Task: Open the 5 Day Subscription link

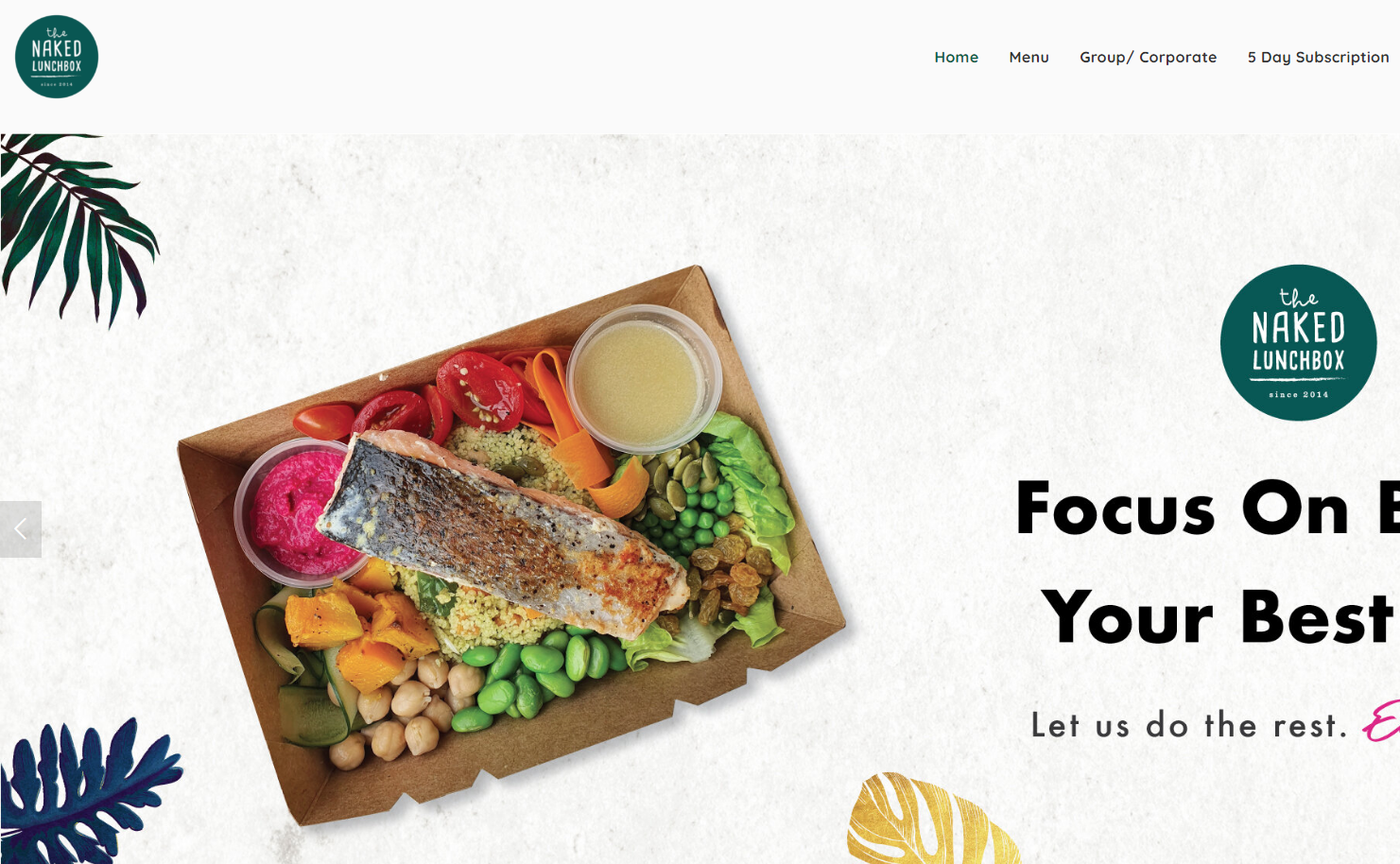Action: (1318, 57)
